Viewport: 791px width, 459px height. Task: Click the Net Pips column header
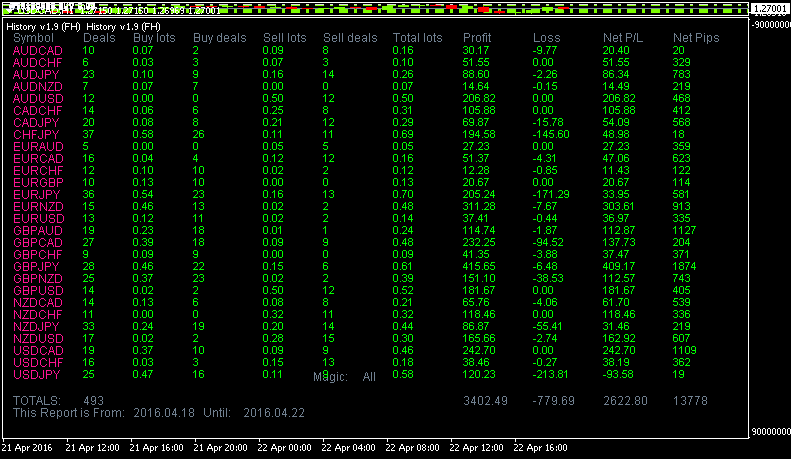[696, 38]
